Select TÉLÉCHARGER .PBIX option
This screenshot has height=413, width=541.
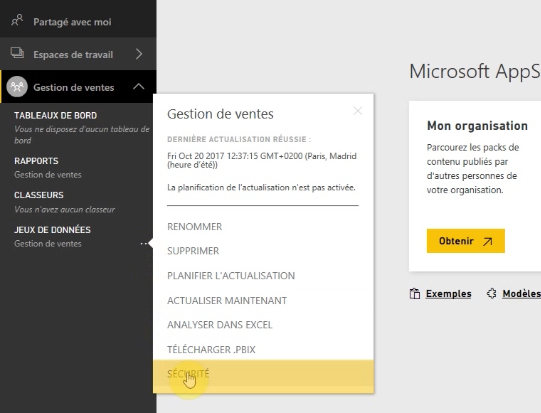coord(211,350)
